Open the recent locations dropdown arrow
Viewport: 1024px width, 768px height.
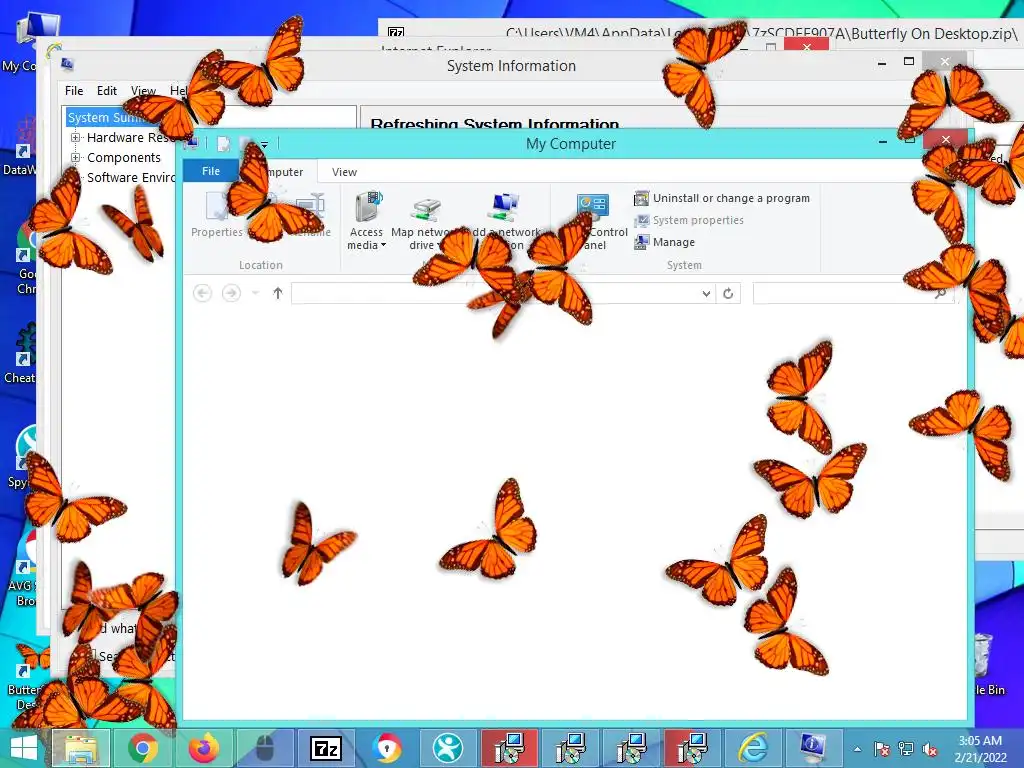[x=255, y=293]
